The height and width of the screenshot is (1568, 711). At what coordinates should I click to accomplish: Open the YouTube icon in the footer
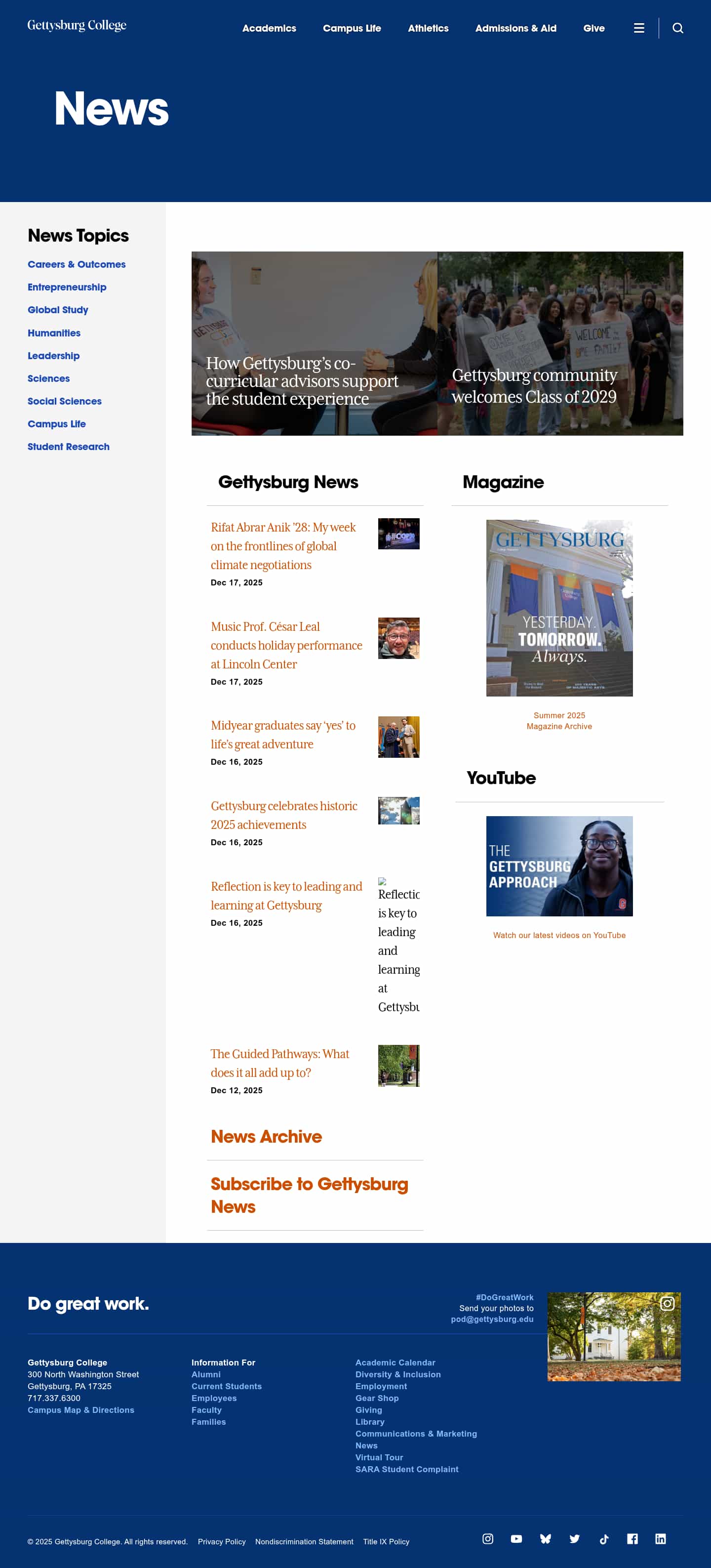pos(516,1539)
